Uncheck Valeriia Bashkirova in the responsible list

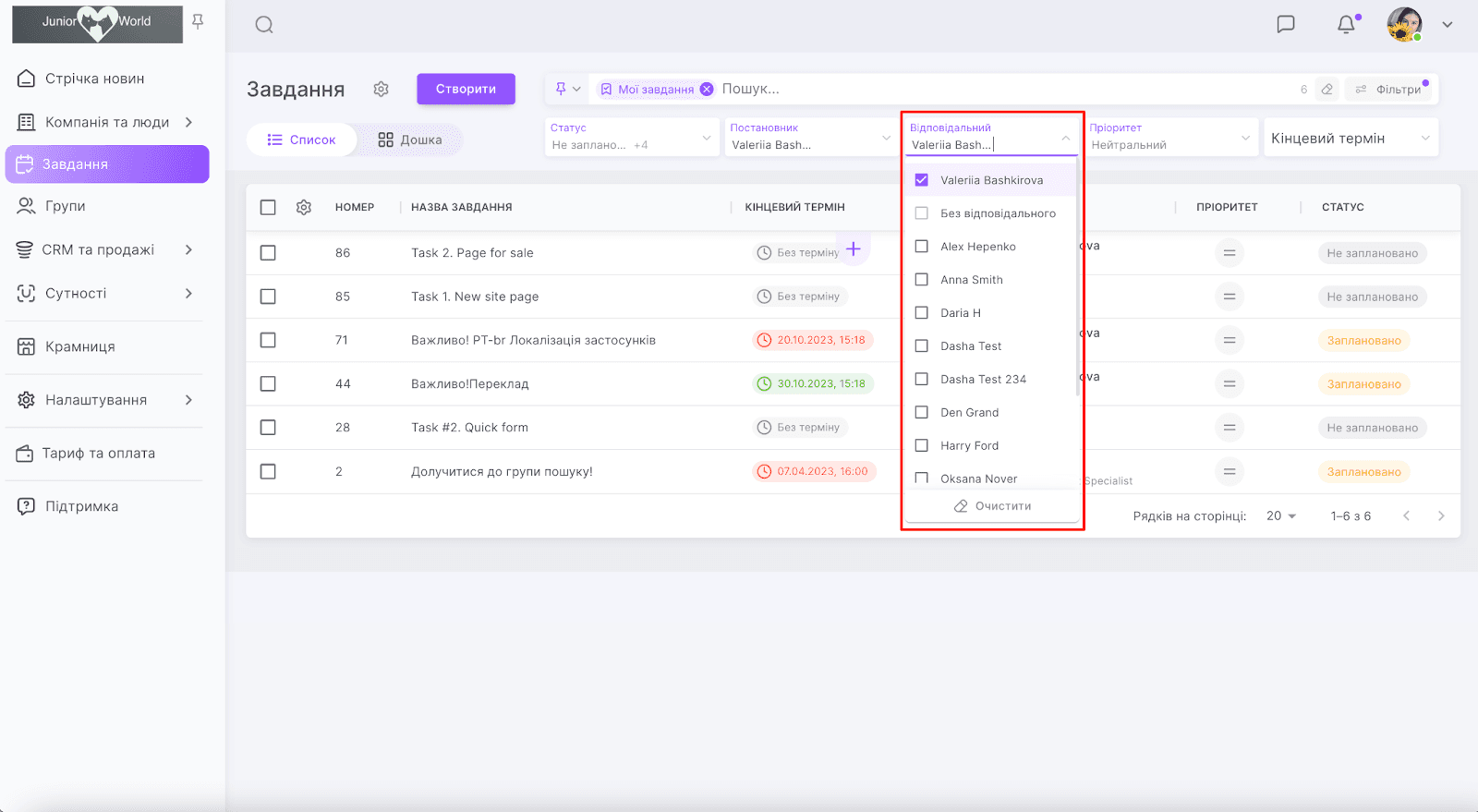click(922, 180)
